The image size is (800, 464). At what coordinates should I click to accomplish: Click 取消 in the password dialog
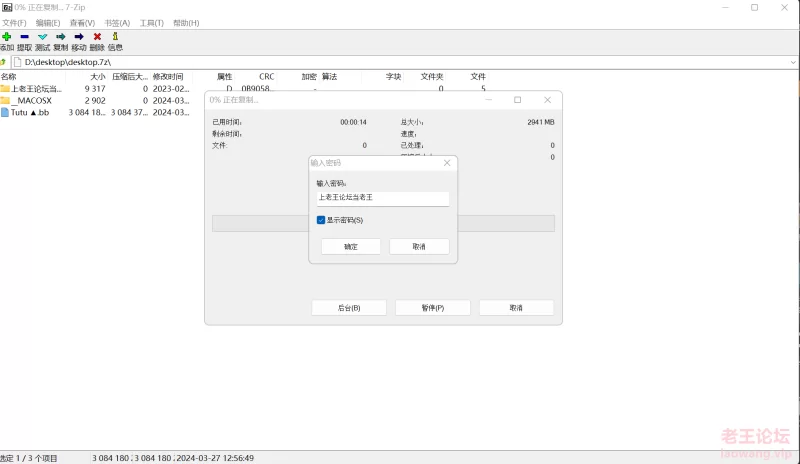click(x=419, y=247)
